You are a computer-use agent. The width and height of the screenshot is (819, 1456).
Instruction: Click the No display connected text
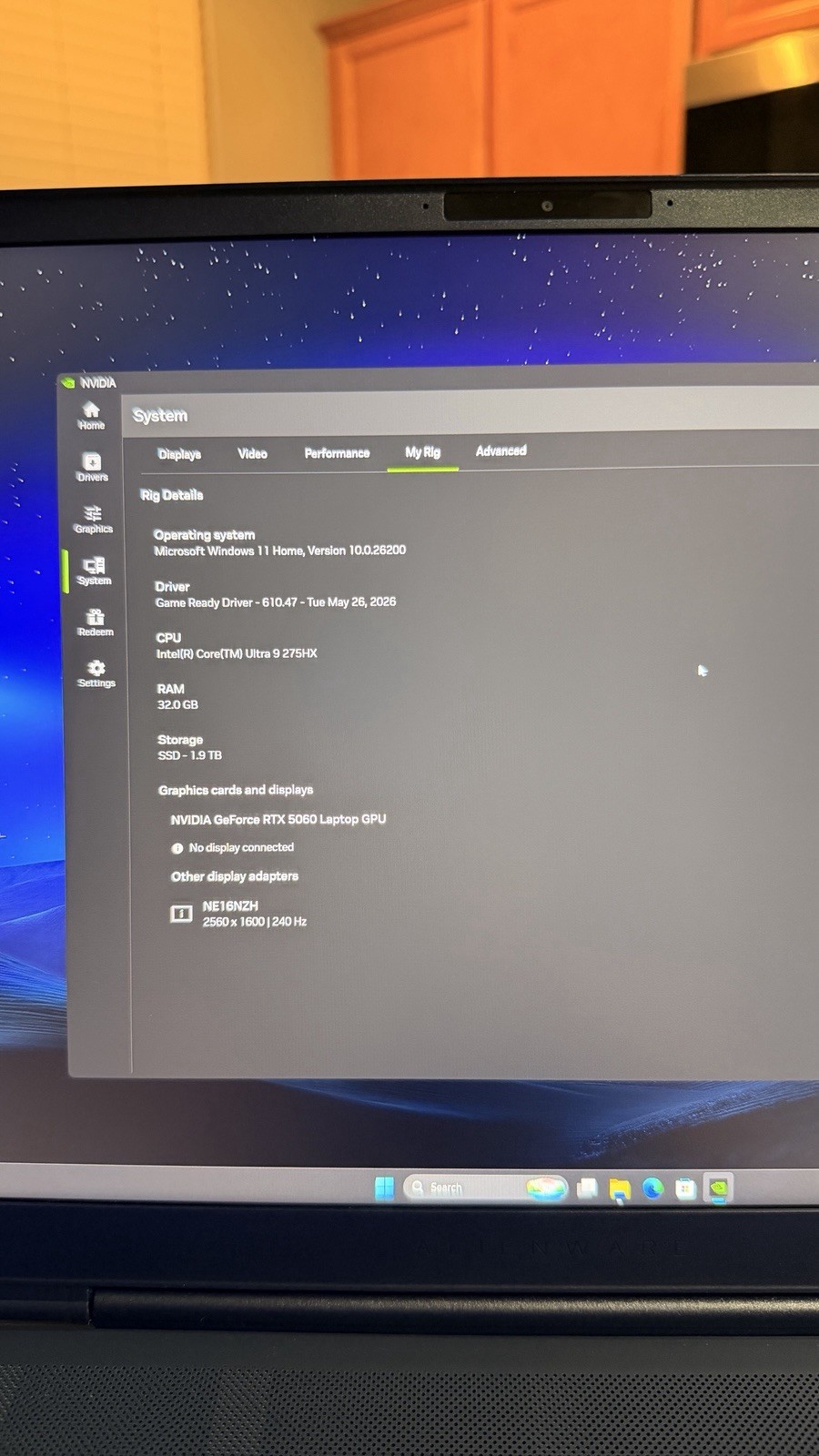coord(241,847)
